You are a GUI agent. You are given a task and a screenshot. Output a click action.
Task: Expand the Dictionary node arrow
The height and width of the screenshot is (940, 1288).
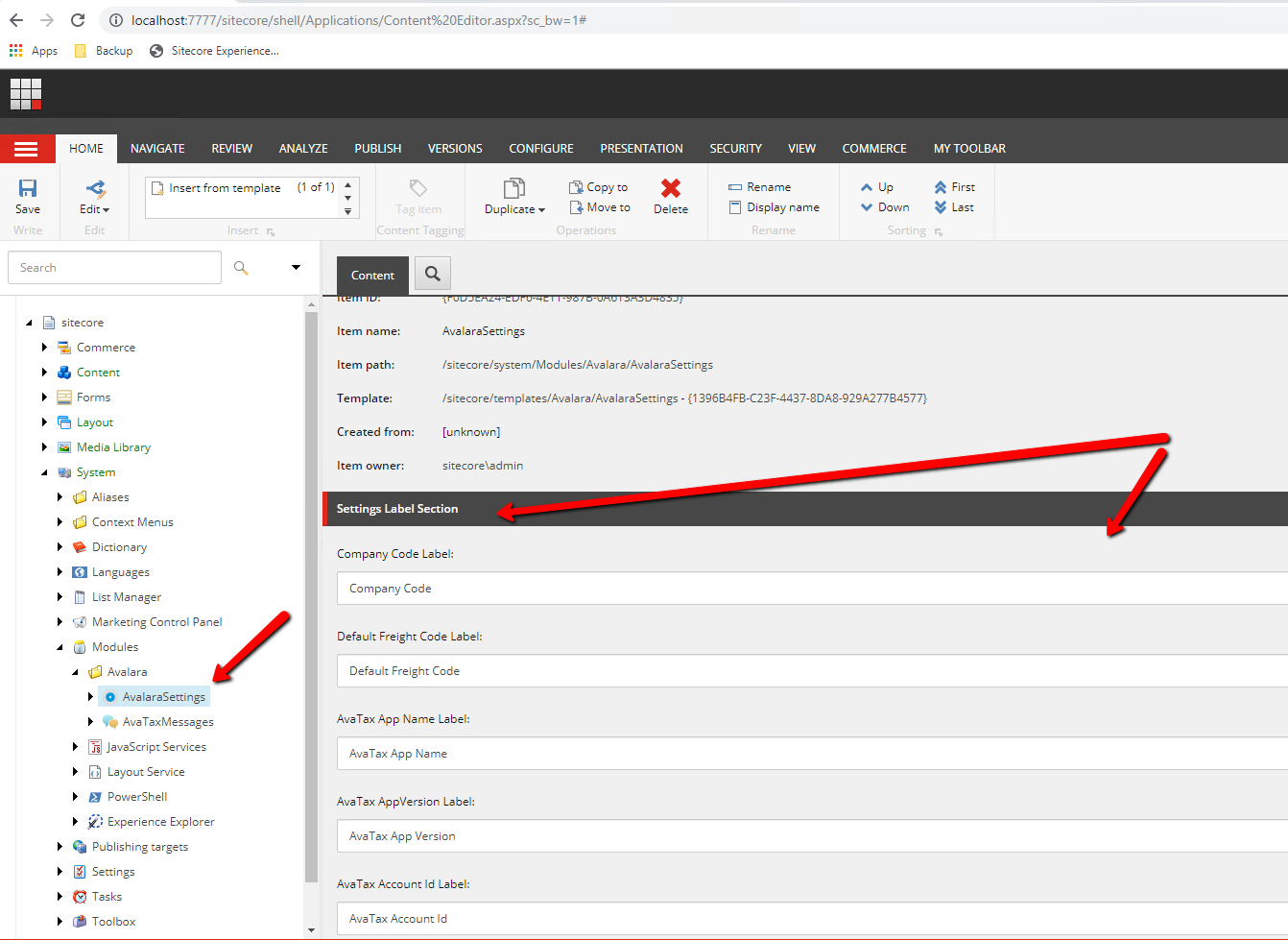click(x=60, y=547)
